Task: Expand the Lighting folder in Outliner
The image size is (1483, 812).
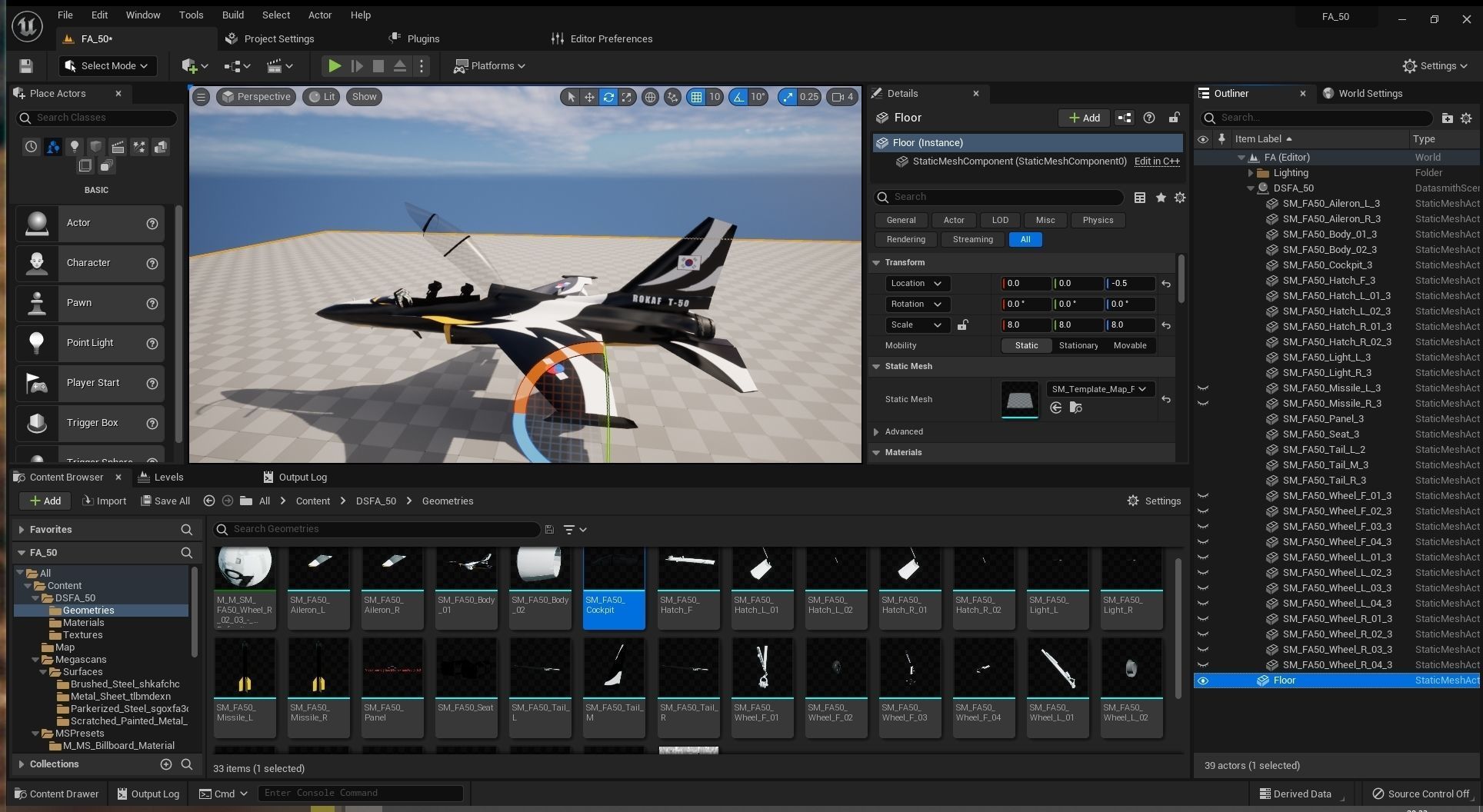Action: [1251, 173]
